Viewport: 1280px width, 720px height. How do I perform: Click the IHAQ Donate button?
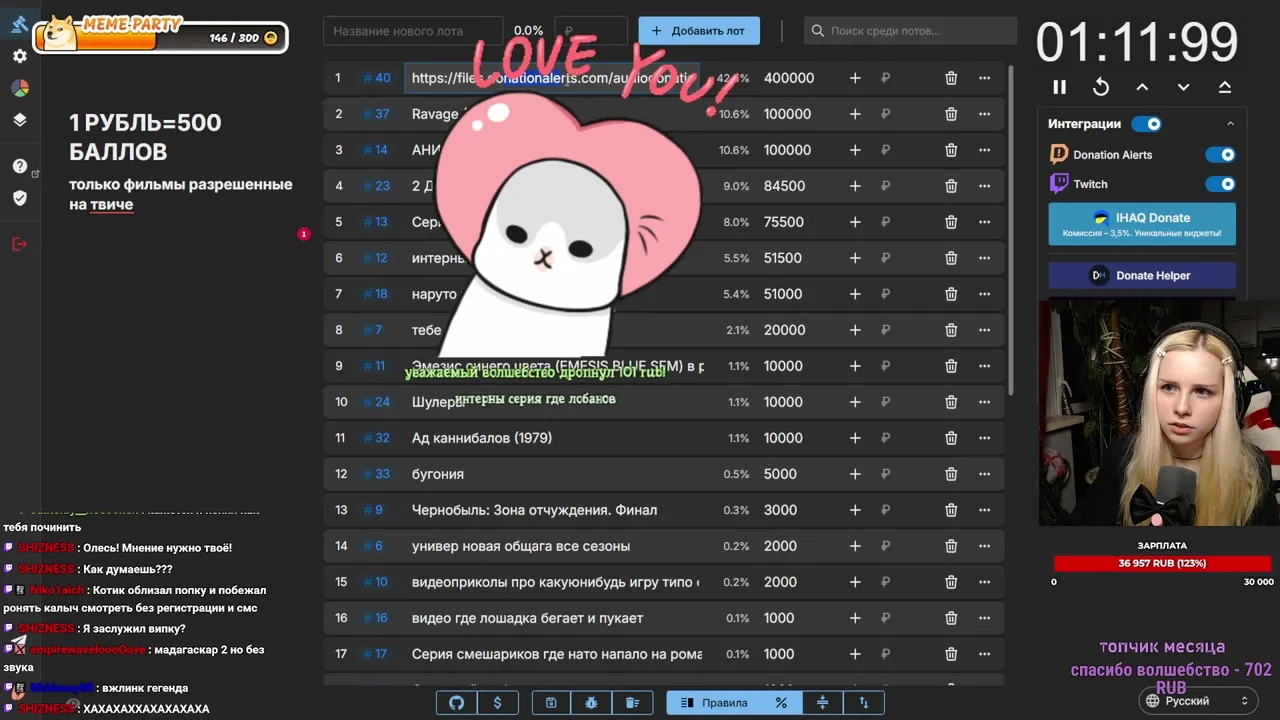(1142, 224)
